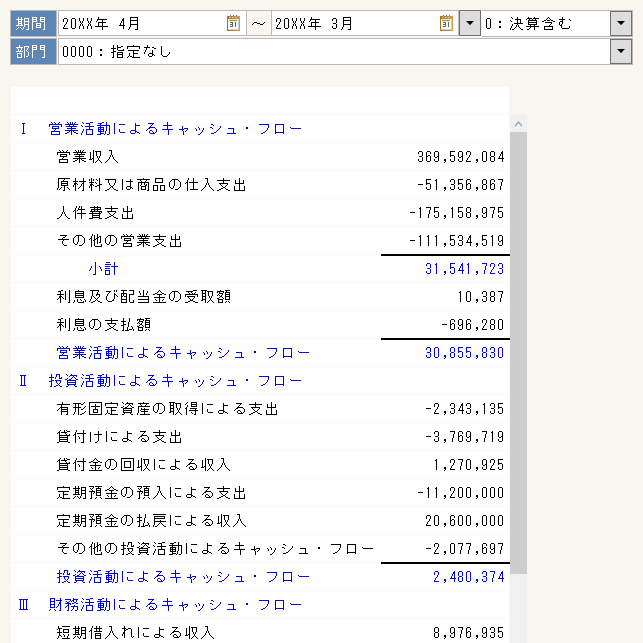Viewport: 643px width, 643px height.
Task: Click the vertical scrollbar thumb of report
Action: pos(518,353)
